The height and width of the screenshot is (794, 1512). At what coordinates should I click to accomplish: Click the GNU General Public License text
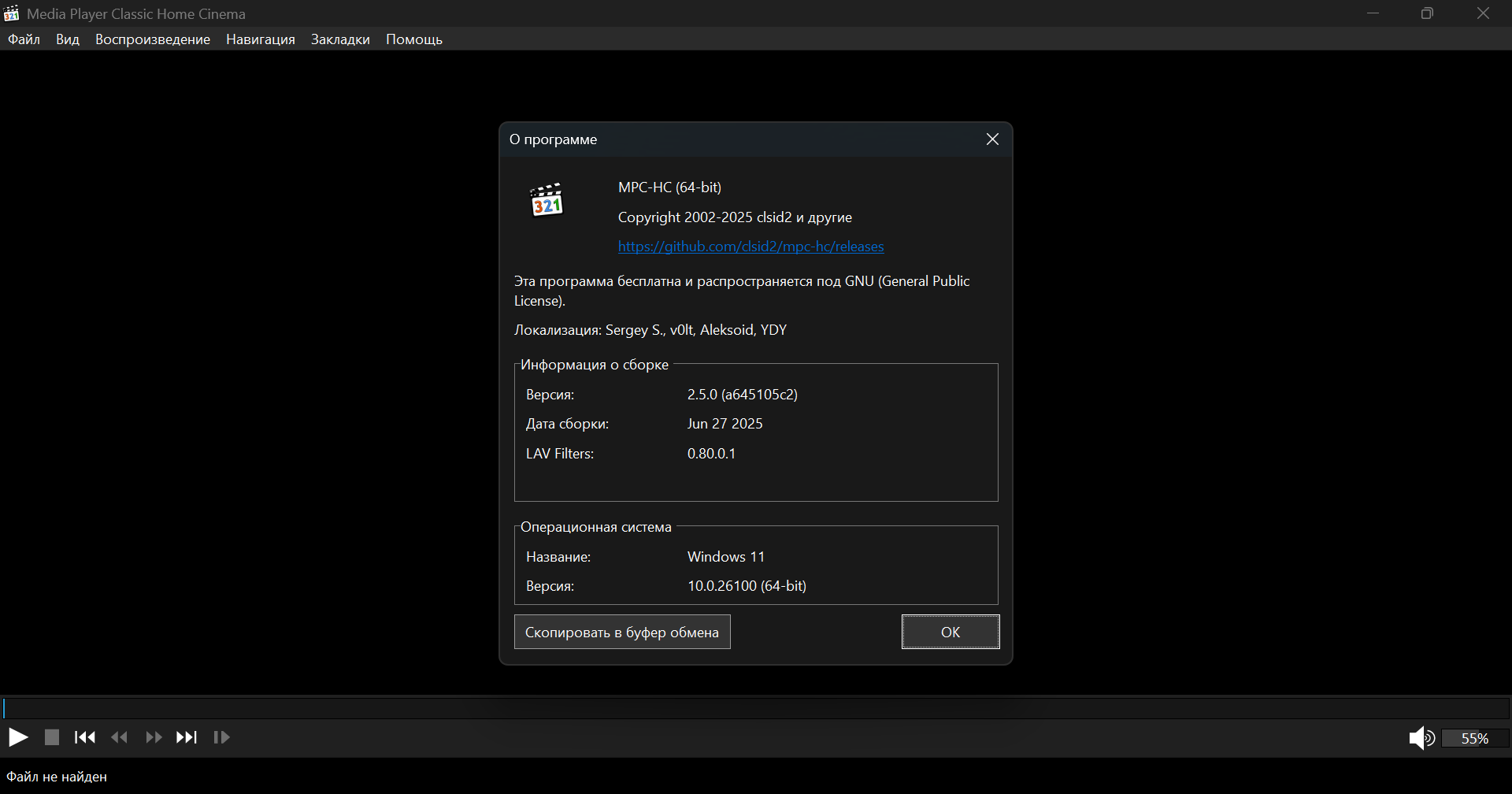pyautogui.click(x=742, y=291)
